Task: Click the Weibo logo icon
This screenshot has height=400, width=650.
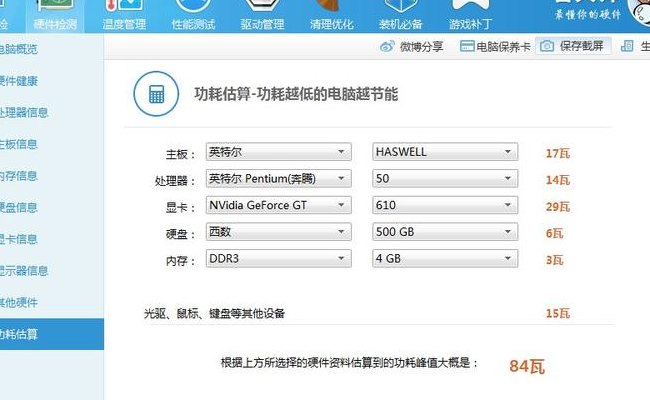Action: click(x=387, y=46)
